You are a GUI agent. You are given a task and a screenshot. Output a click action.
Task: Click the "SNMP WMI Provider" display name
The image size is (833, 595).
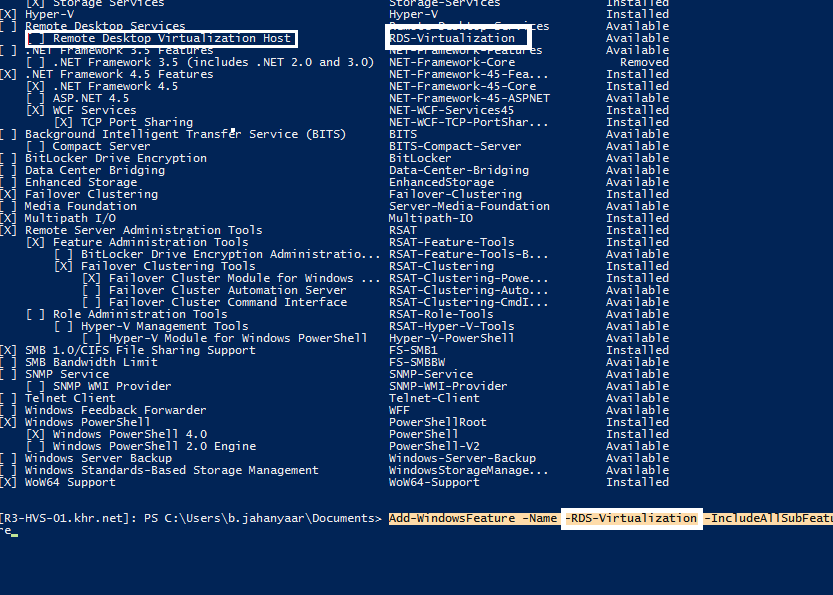pos(112,386)
